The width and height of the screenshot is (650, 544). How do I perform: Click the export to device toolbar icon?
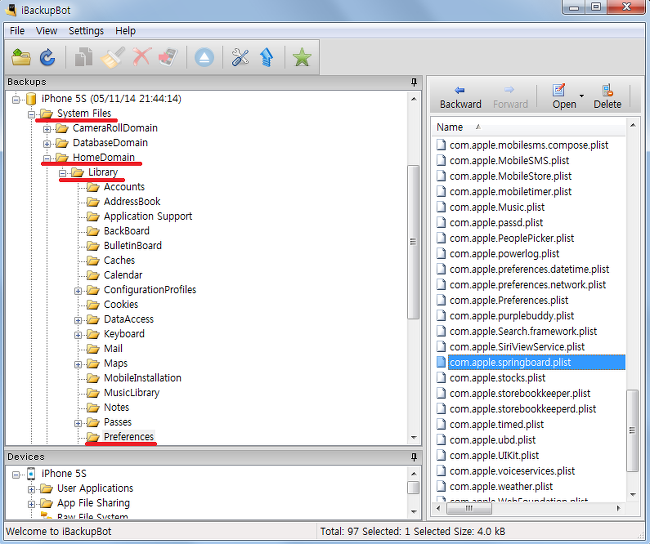pos(168,57)
